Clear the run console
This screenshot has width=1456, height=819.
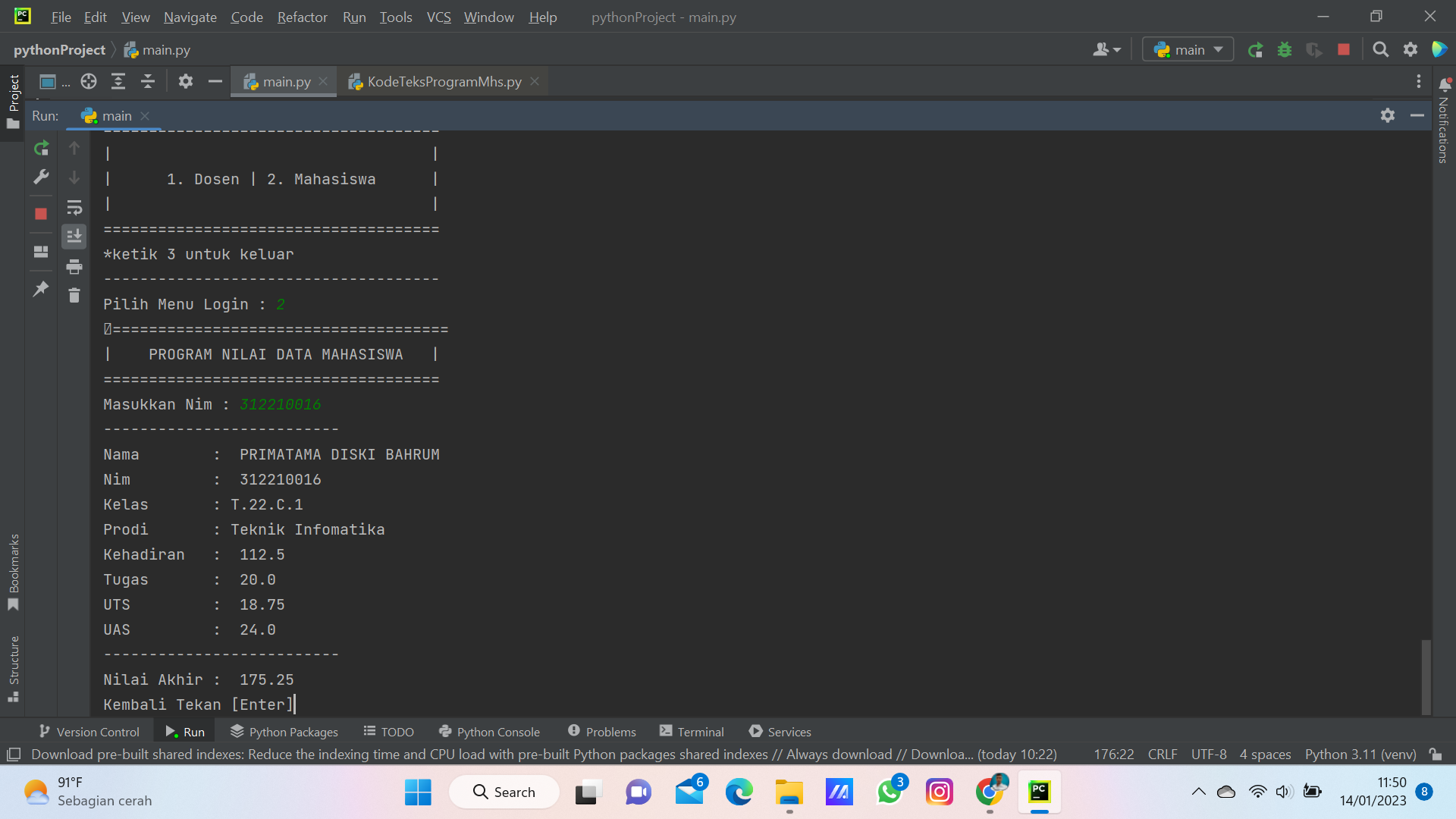tap(74, 296)
